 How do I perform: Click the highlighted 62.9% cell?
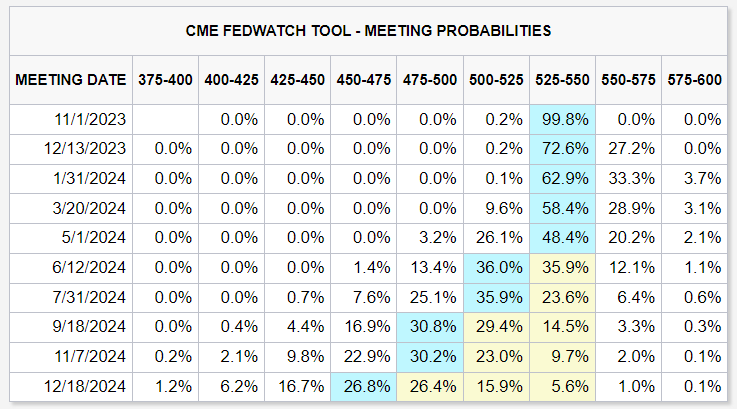coord(562,178)
